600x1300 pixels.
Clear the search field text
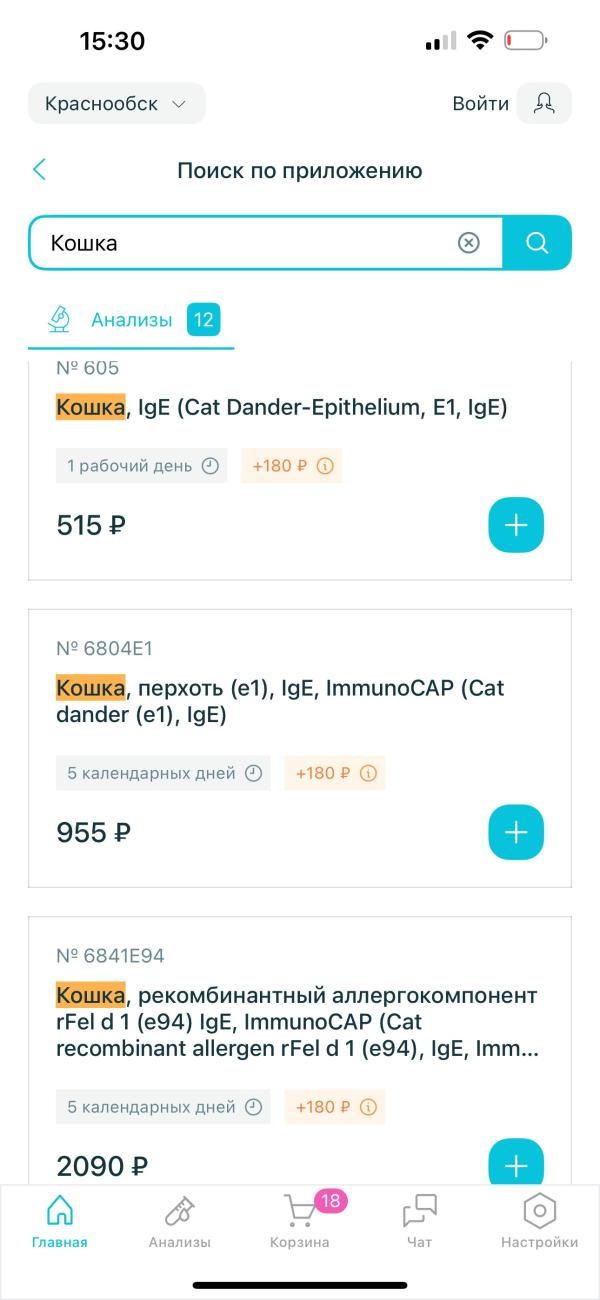(x=468, y=243)
